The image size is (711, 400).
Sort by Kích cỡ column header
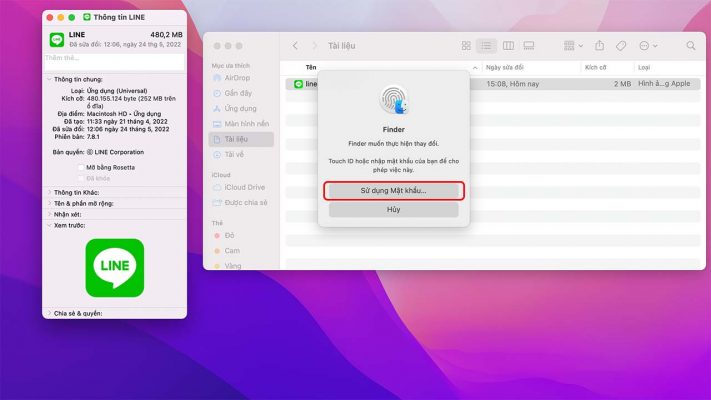(x=595, y=68)
